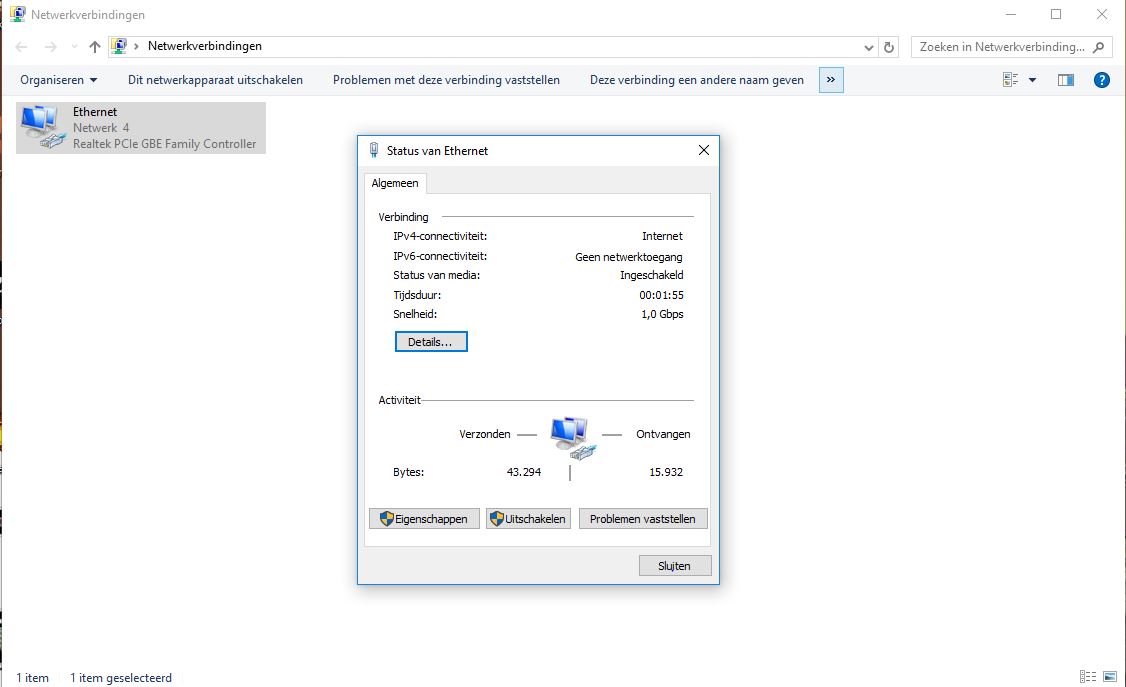Viewport: 1126px width, 687px height.
Task: Open help with the question mark icon
Action: click(1102, 80)
